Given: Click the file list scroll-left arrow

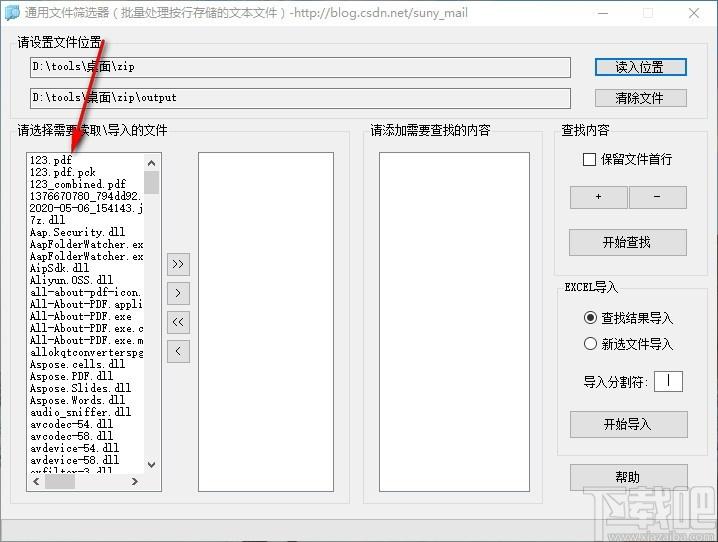Looking at the screenshot, I should [x=36, y=482].
